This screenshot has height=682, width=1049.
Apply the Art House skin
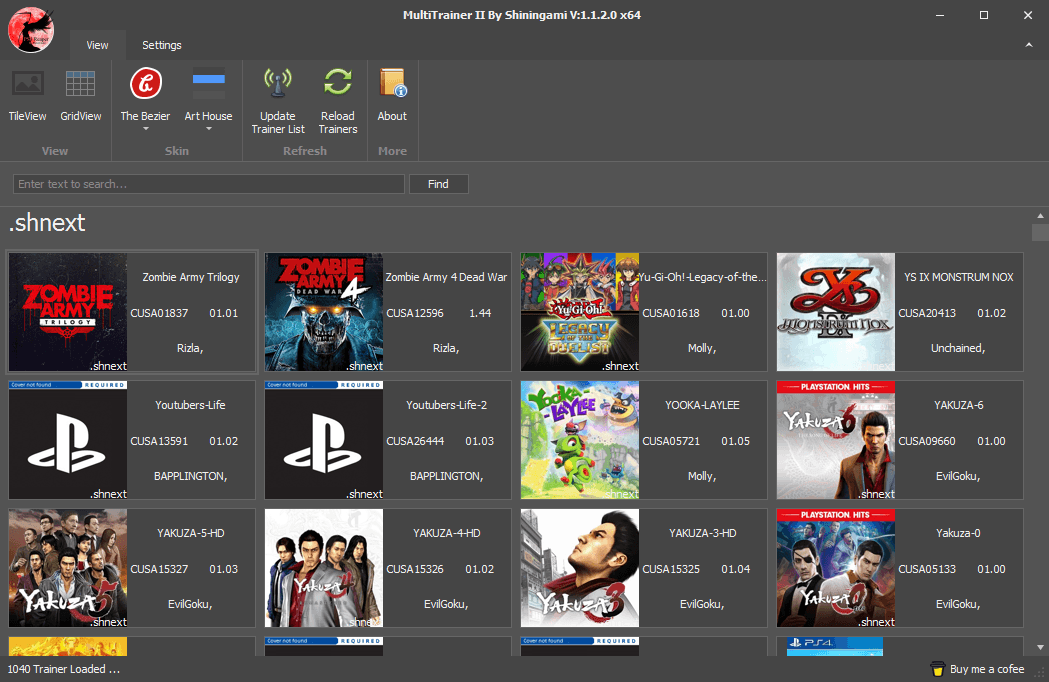click(x=208, y=94)
